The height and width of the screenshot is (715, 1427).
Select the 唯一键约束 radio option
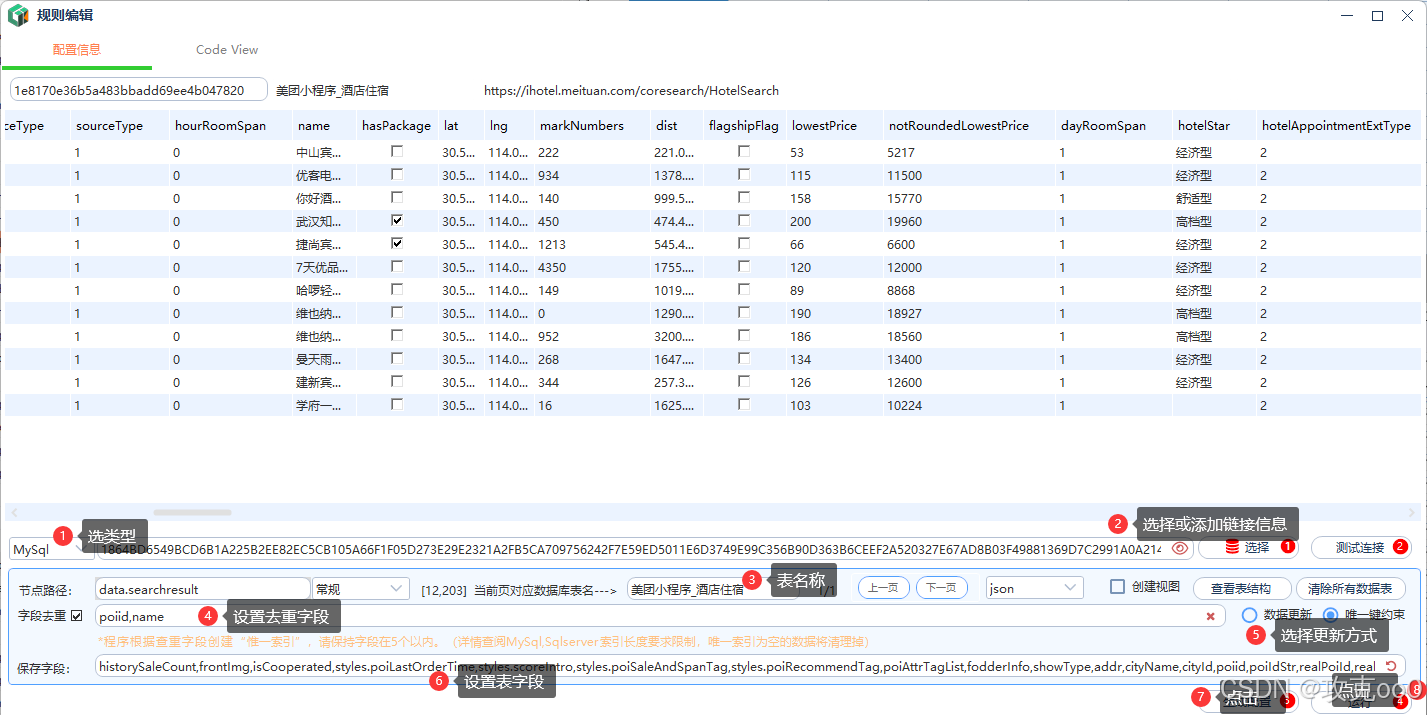point(1331,615)
